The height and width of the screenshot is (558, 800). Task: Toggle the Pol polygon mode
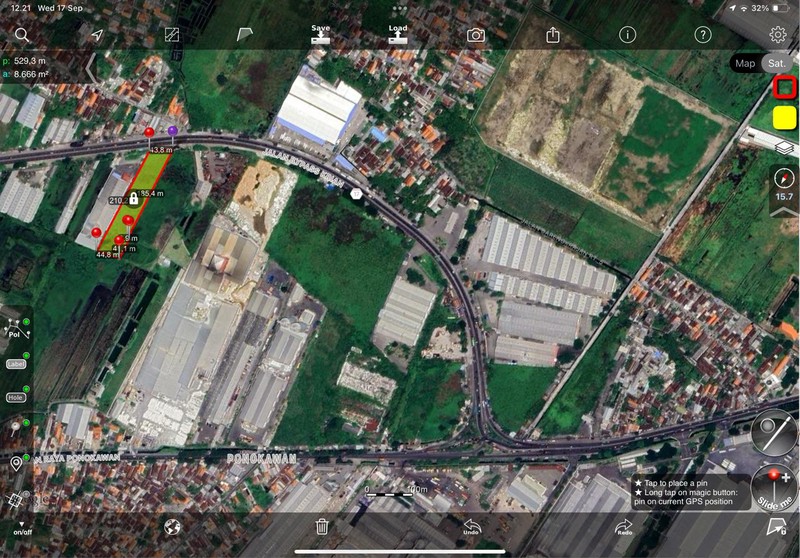[x=15, y=331]
